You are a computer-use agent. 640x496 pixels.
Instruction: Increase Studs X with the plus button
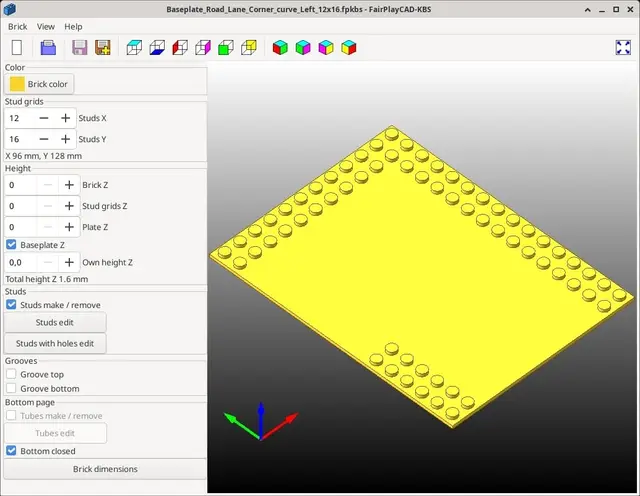[65, 118]
